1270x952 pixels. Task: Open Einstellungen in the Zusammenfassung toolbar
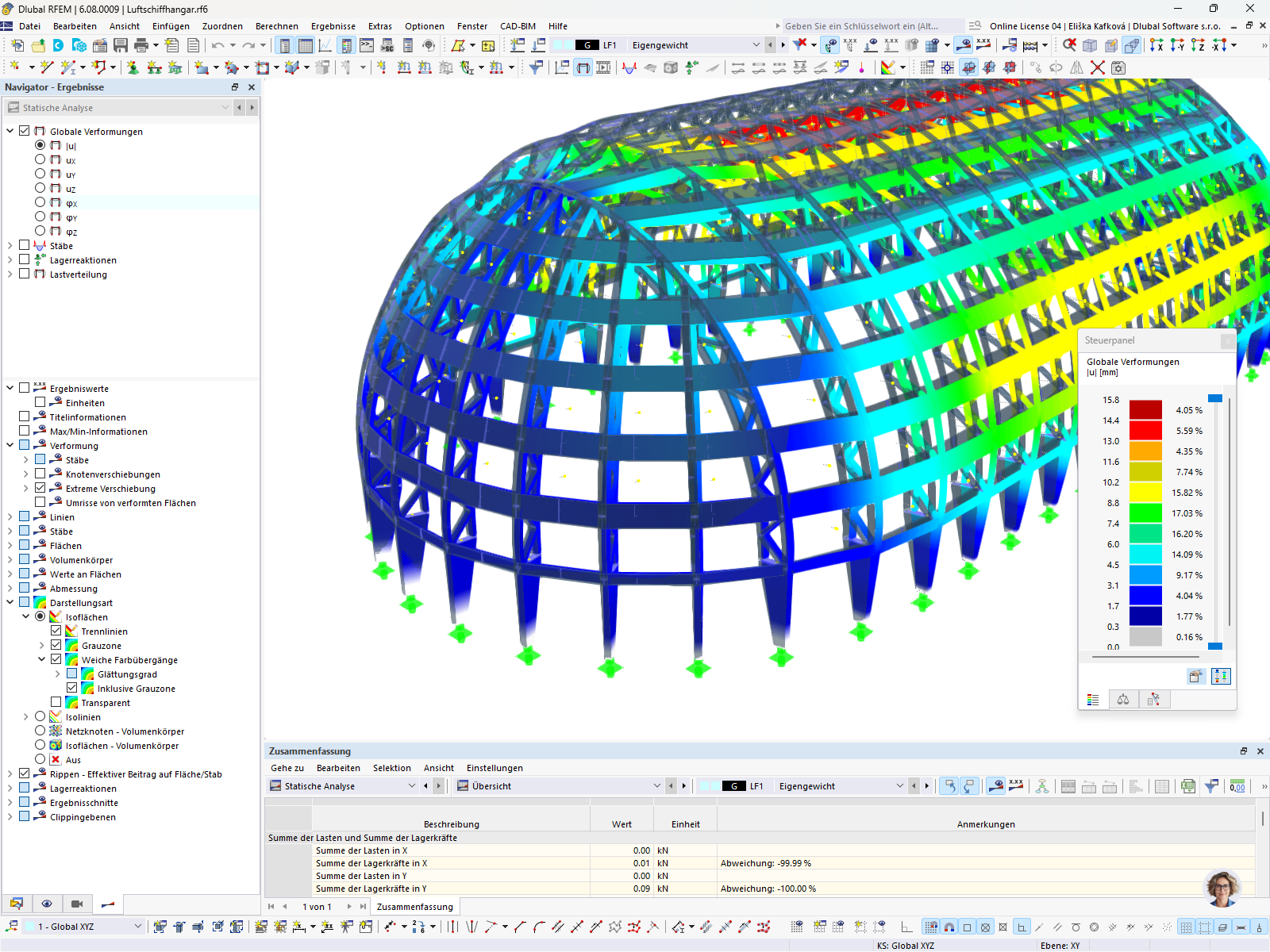[494, 767]
